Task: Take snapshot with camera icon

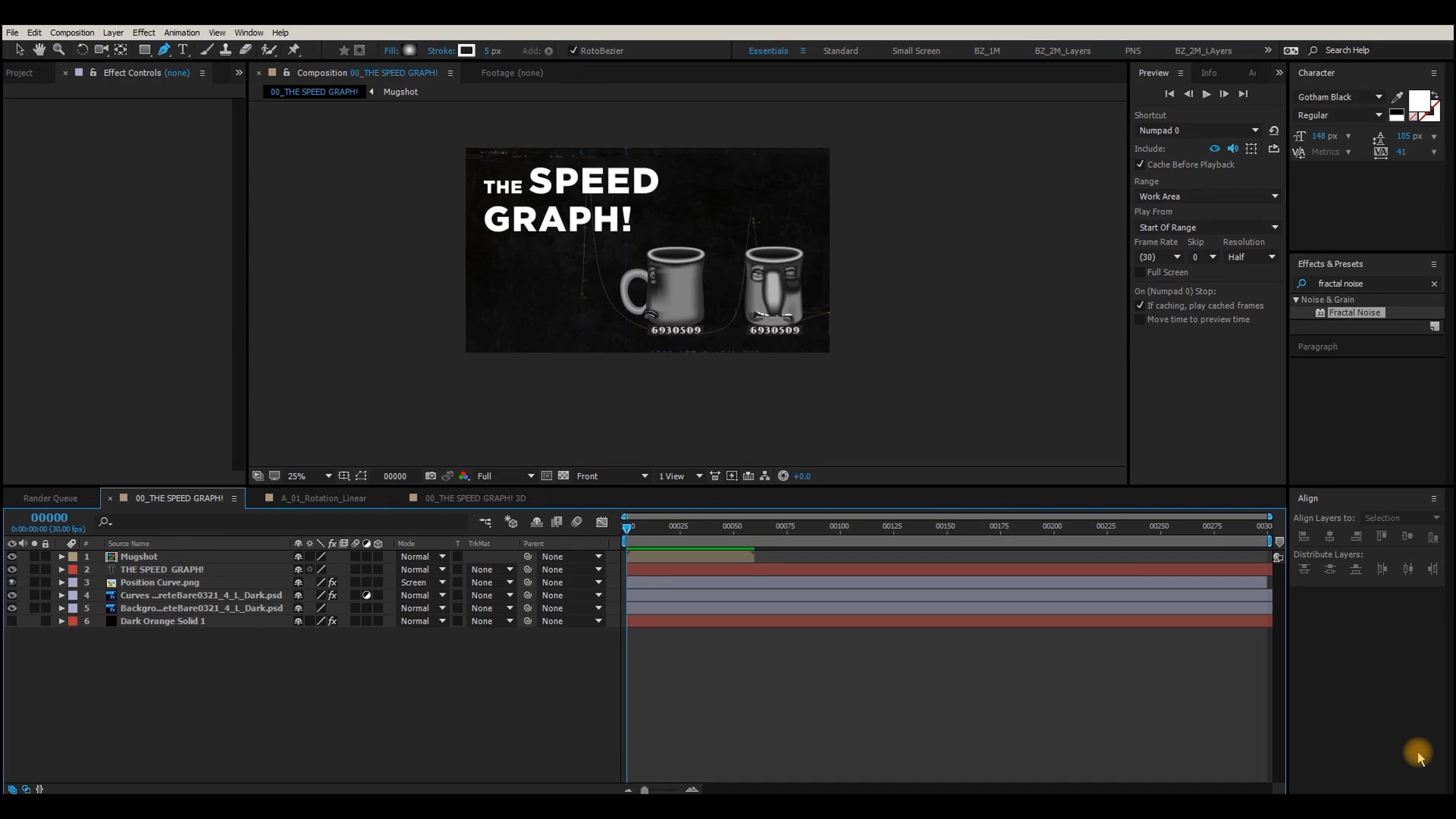Action: tap(430, 476)
